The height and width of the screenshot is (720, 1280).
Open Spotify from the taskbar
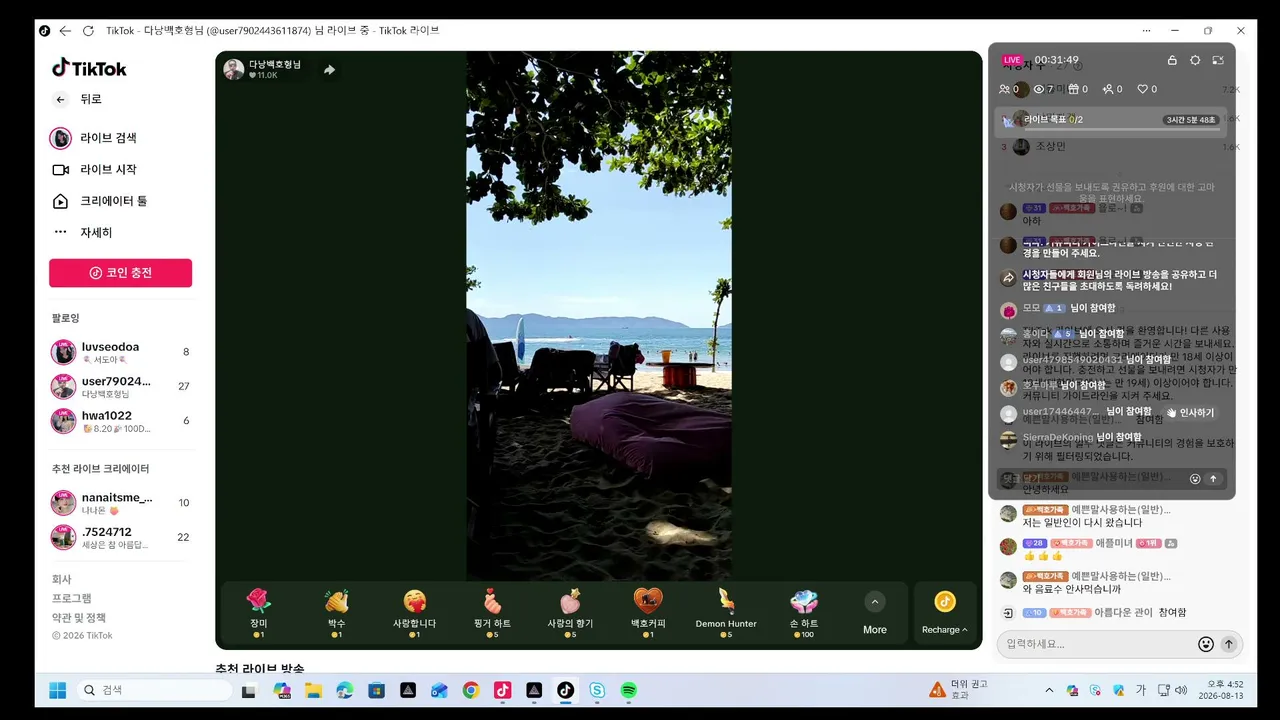(629, 690)
